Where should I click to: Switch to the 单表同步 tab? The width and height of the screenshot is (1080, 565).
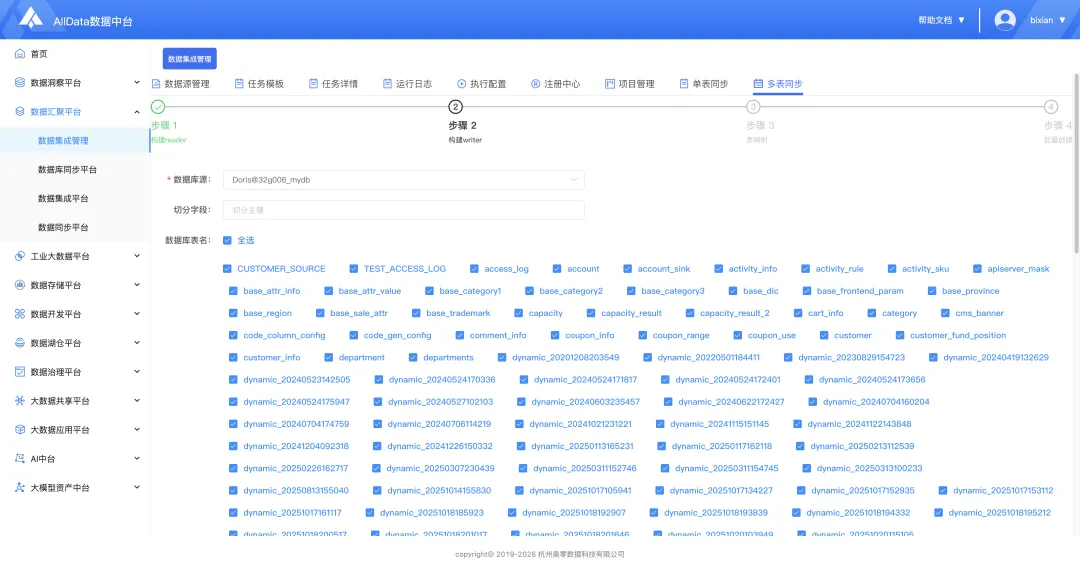pyautogui.click(x=704, y=84)
